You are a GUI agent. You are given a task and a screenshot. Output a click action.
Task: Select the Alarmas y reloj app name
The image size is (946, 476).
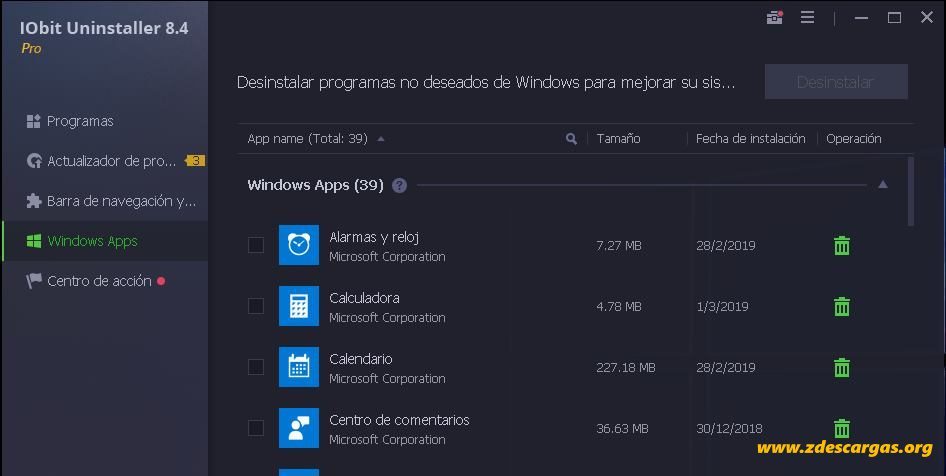[374, 237]
